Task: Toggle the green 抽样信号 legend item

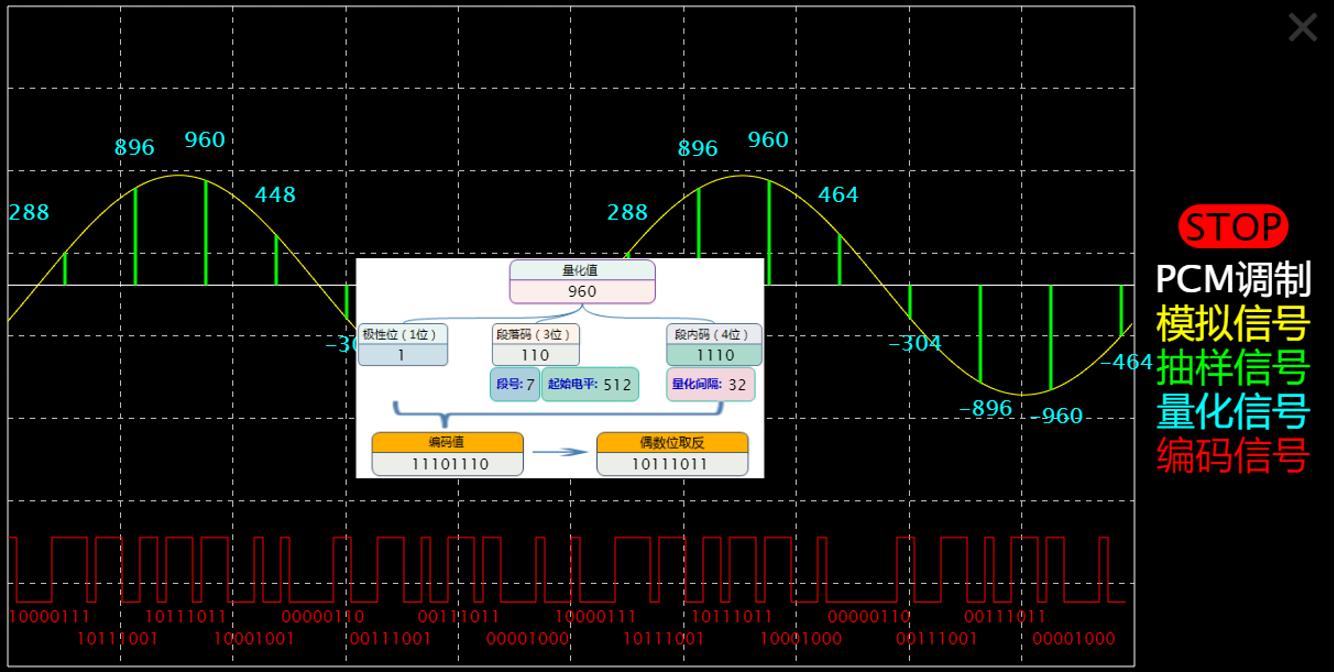Action: click(x=1232, y=368)
